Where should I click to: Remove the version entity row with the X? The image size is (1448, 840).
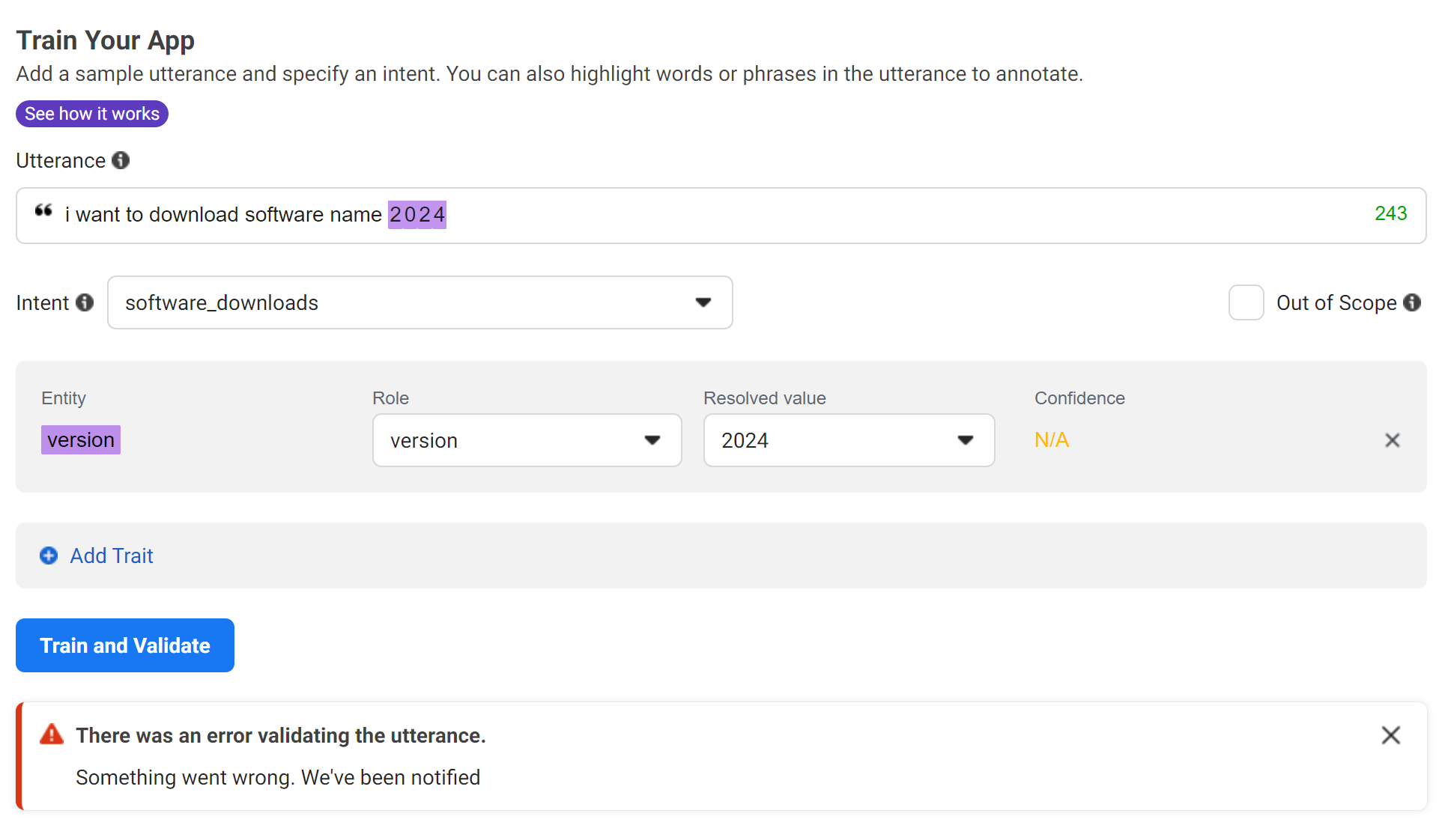[1392, 440]
